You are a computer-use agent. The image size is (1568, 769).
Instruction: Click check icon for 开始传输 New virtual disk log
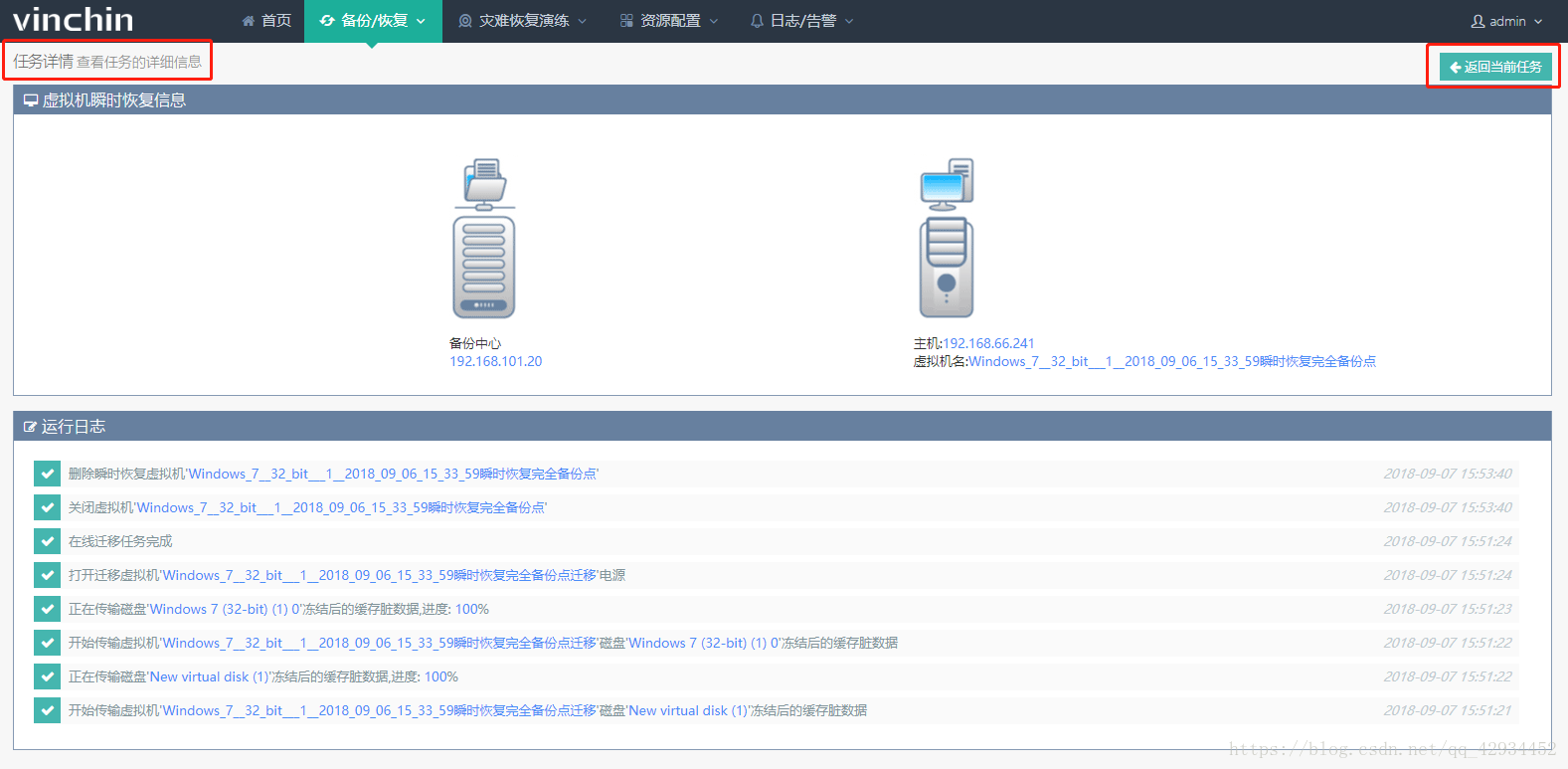pos(47,710)
